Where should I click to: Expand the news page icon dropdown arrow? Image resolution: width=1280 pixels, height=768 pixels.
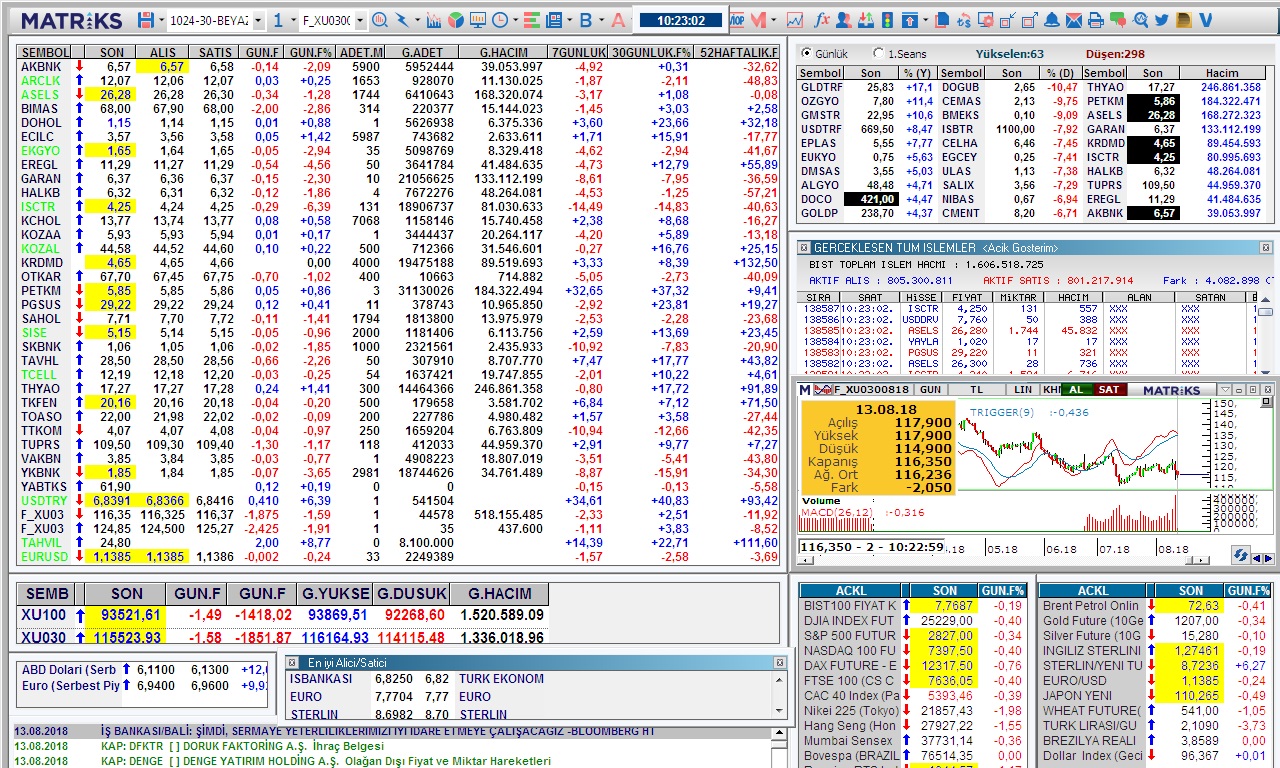(x=570, y=20)
